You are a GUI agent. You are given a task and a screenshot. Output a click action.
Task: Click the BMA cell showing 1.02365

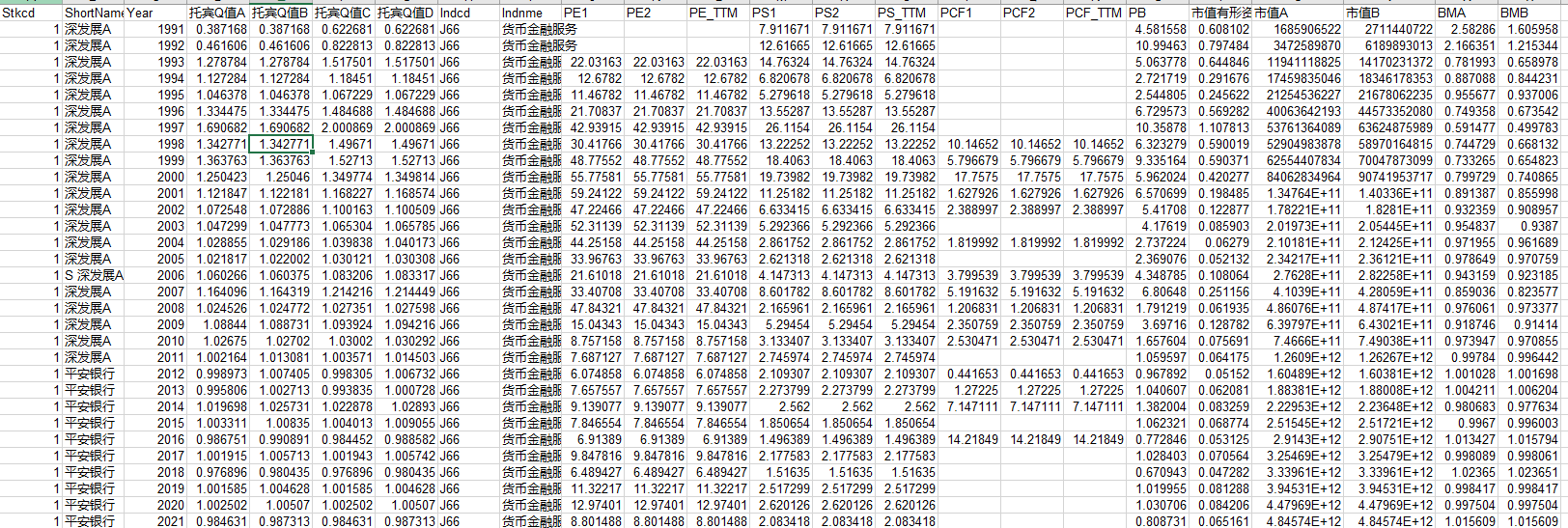pos(1467,472)
